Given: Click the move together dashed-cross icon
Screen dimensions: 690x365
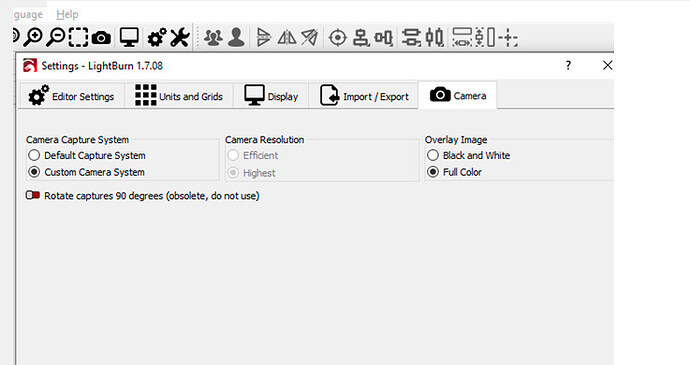Looking at the screenshot, I should pyautogui.click(x=508, y=37).
